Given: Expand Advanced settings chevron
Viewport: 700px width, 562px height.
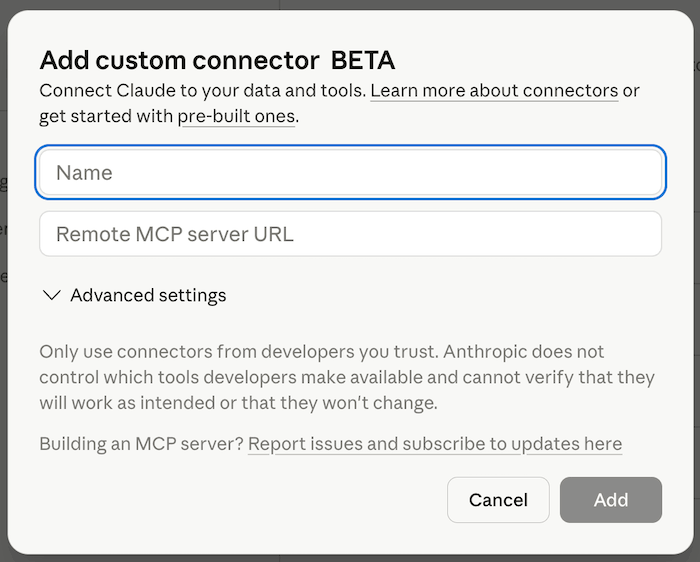Looking at the screenshot, I should click(x=52, y=295).
